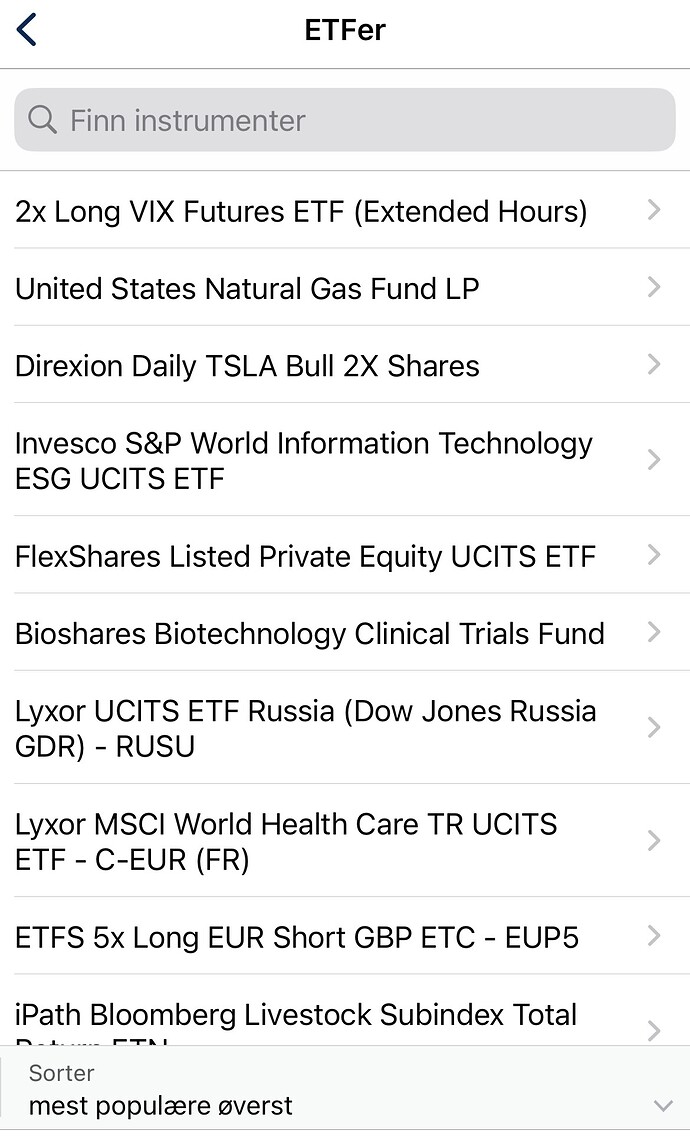The width and height of the screenshot is (690, 1137).
Task: Select Lyxor UCITS ETF Russia listing
Action: pyautogui.click(x=305, y=728)
